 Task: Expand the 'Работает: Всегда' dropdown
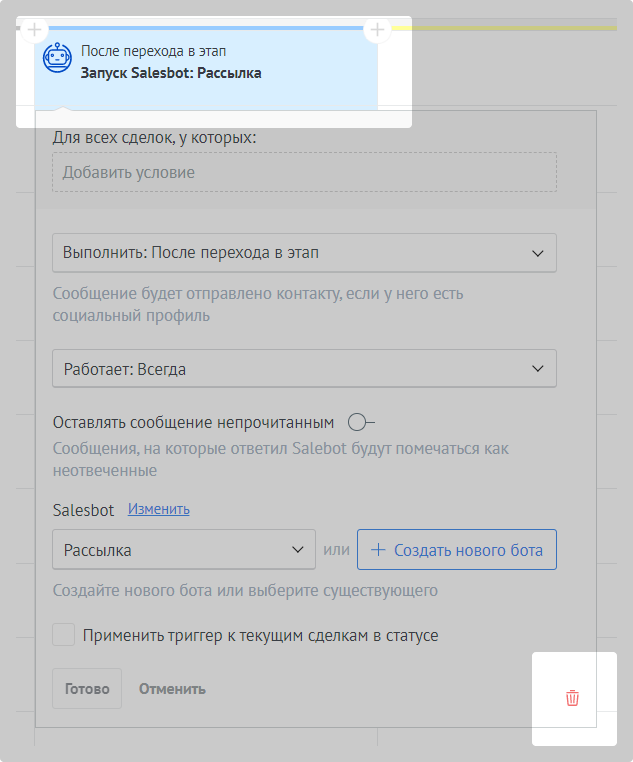pyautogui.click(x=304, y=369)
